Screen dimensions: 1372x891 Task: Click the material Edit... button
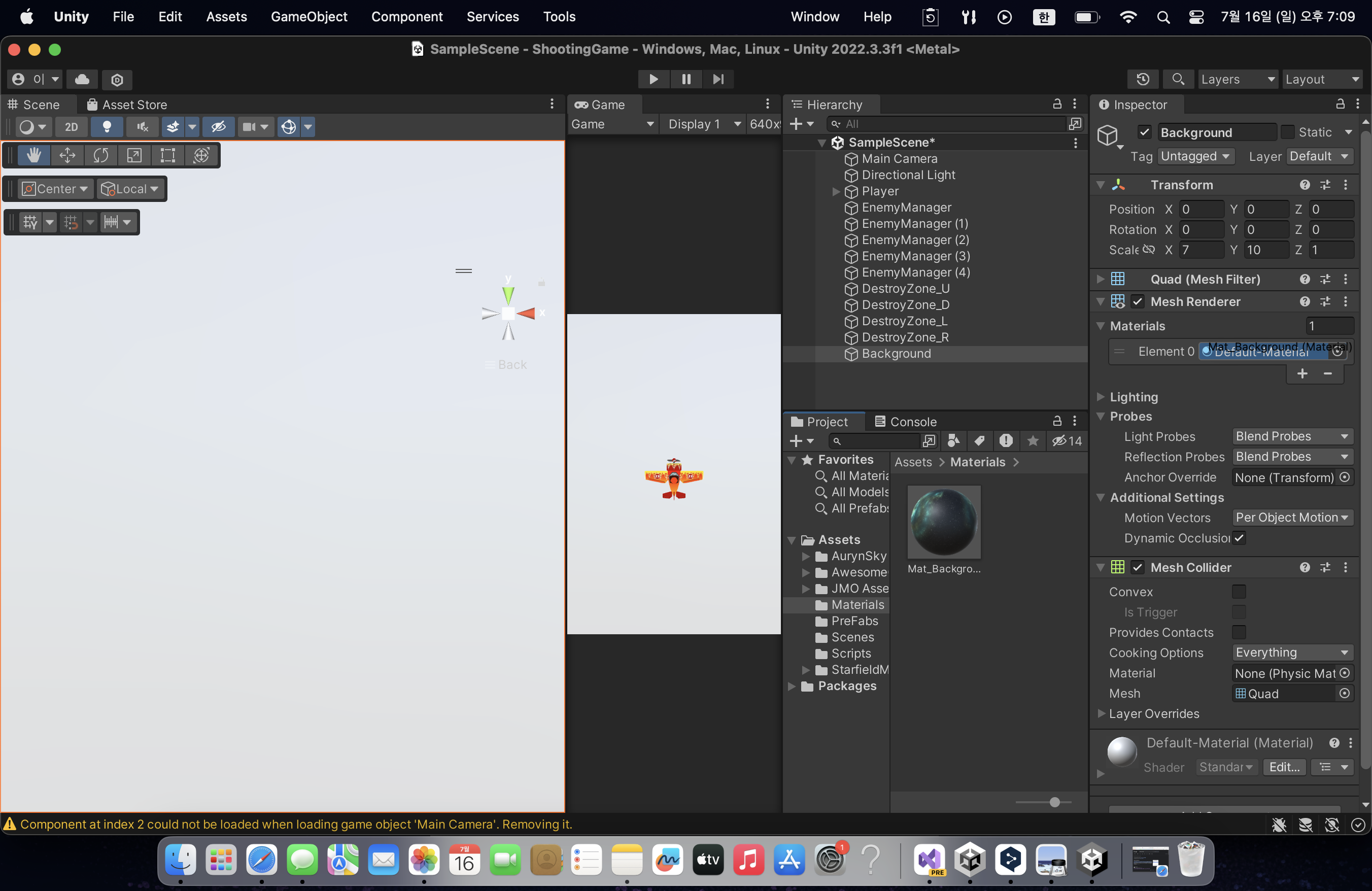tap(1284, 767)
